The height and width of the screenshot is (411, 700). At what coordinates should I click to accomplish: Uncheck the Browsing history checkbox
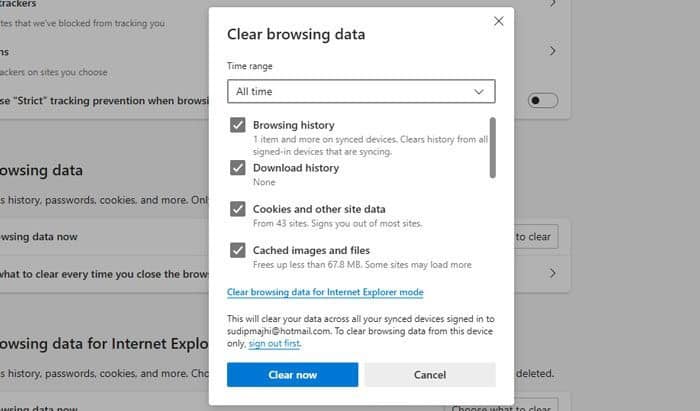(x=238, y=125)
